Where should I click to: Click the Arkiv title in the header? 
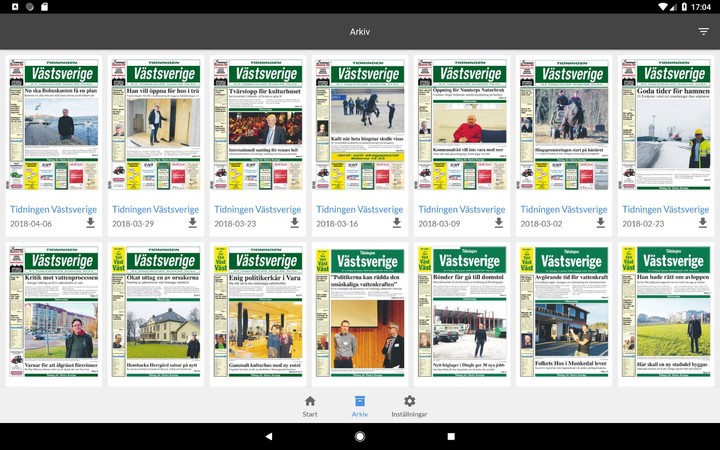360,32
